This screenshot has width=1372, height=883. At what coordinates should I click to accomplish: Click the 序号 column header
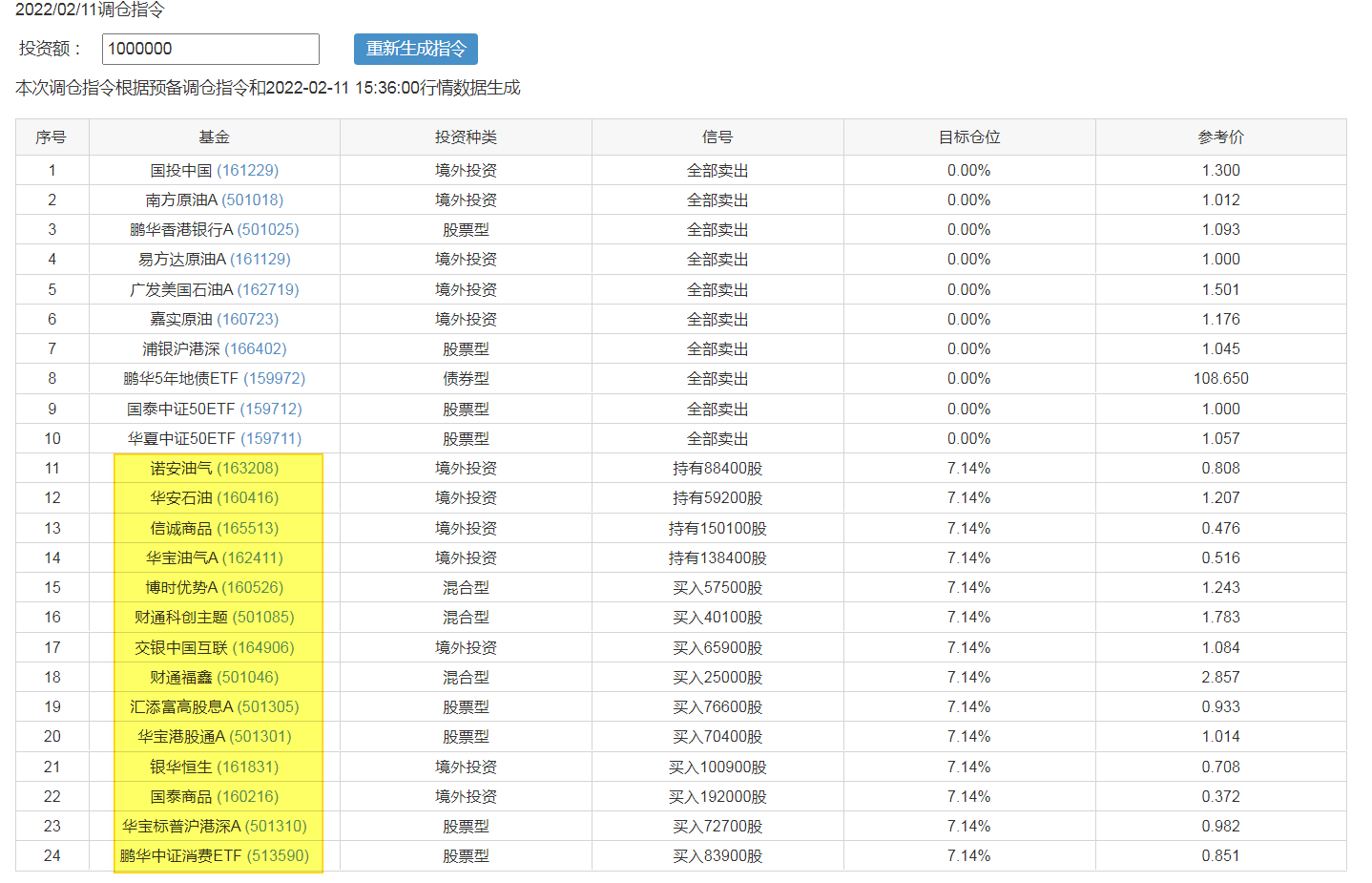(x=52, y=137)
